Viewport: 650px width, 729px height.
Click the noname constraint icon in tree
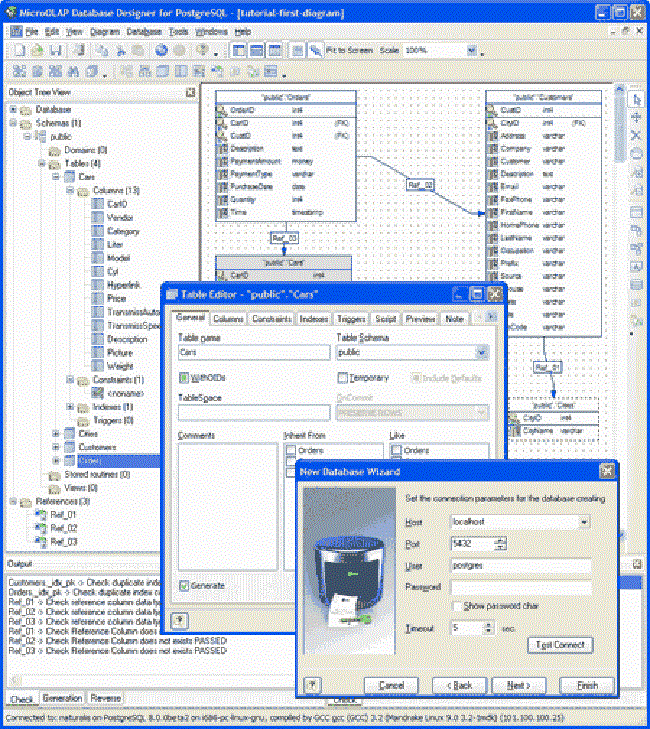(98, 393)
